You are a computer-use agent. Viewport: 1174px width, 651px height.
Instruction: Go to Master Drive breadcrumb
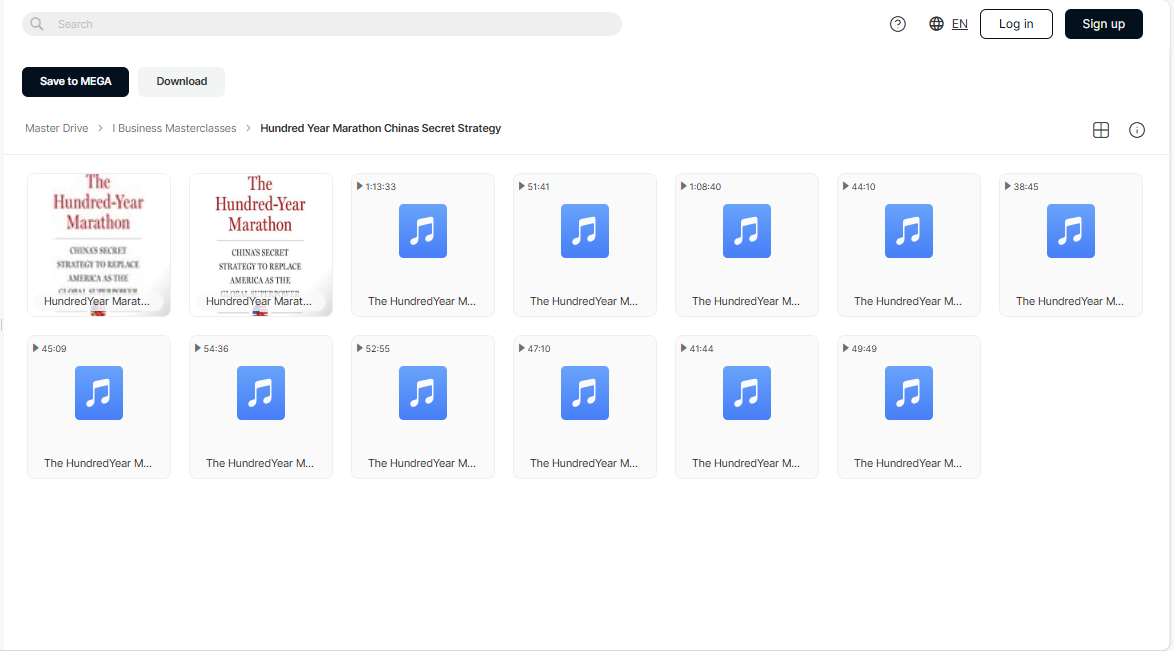(x=57, y=128)
